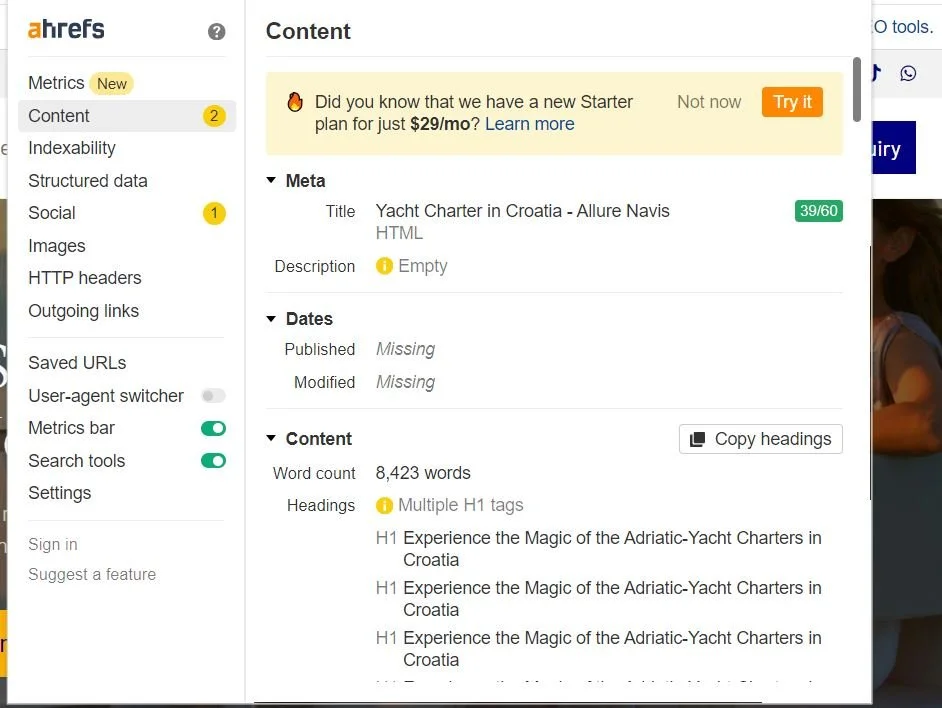942x708 pixels.
Task: Click the Learn more link
Action: [529, 124]
